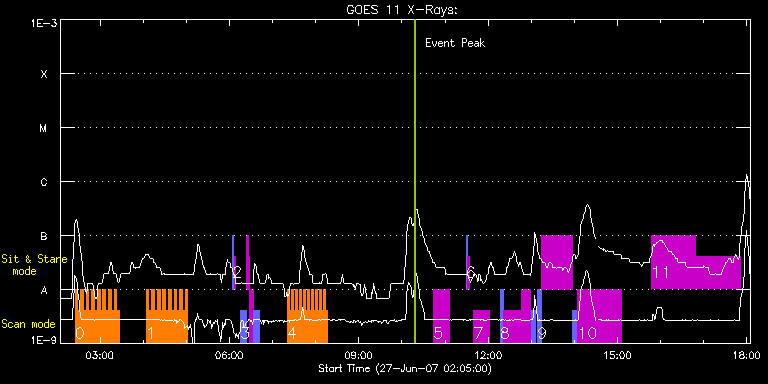Select the magenta block labeled 5

[x=441, y=316]
